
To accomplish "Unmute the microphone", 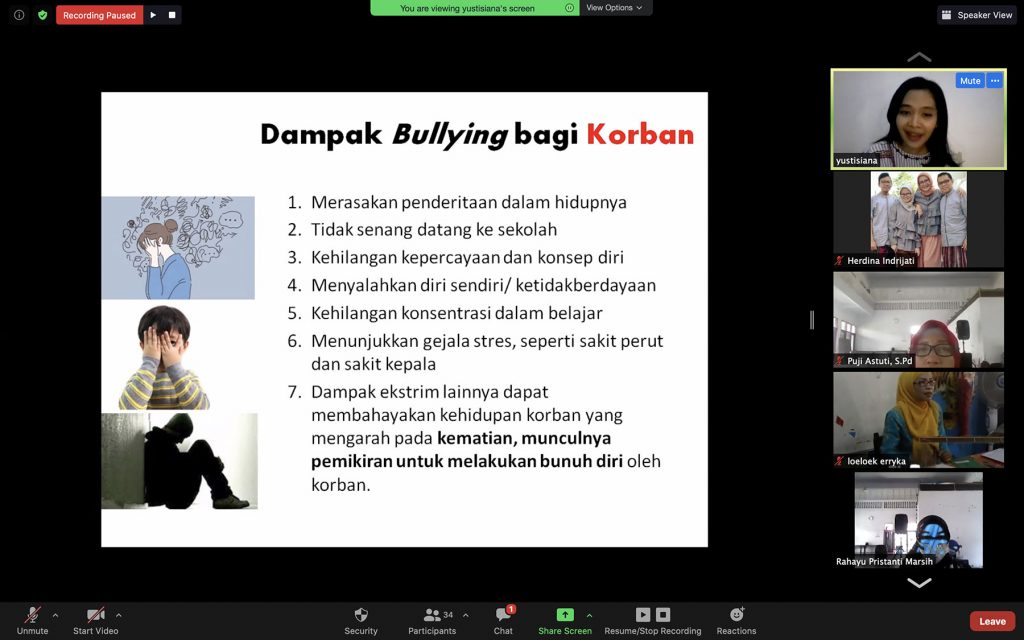I will [x=32, y=615].
